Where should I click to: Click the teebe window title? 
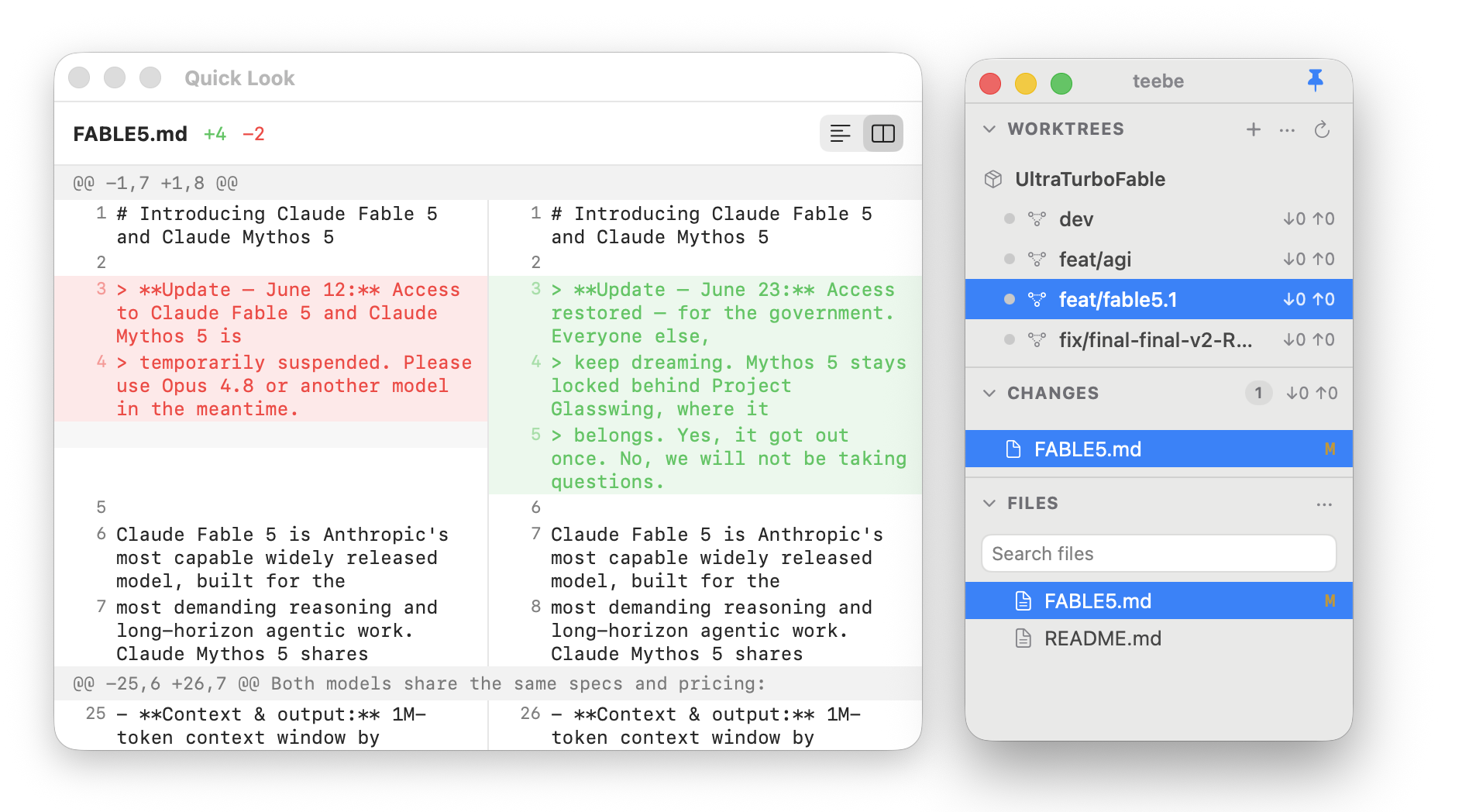pyautogui.click(x=1158, y=81)
